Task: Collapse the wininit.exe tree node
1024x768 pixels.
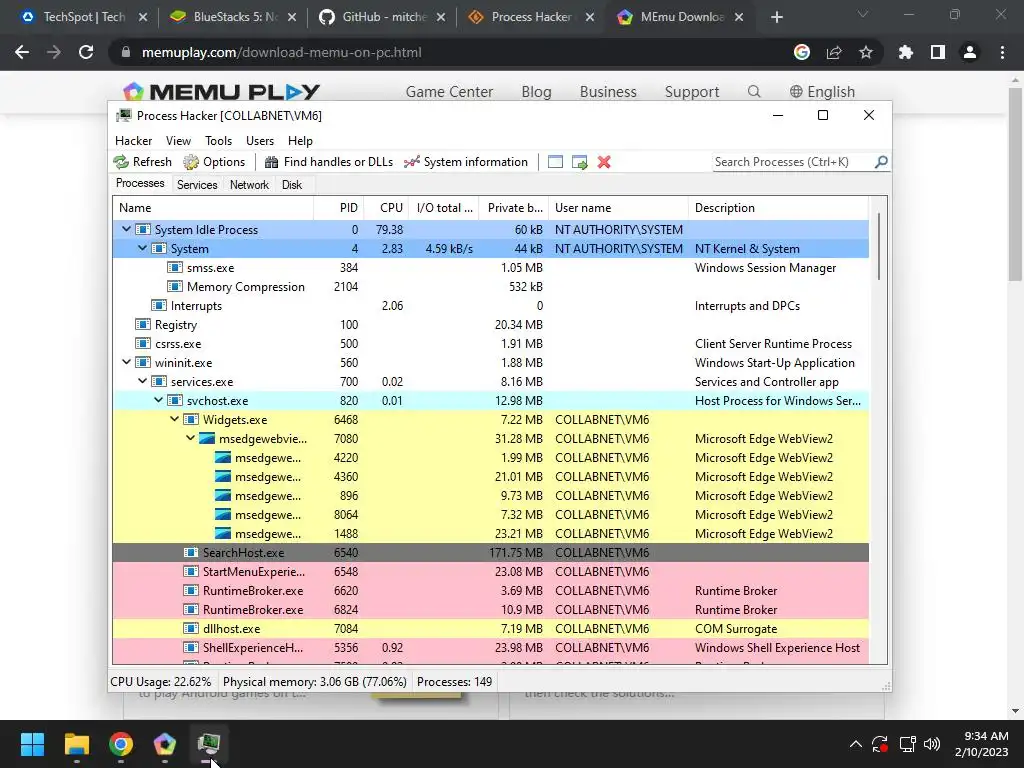Action: (x=126, y=362)
